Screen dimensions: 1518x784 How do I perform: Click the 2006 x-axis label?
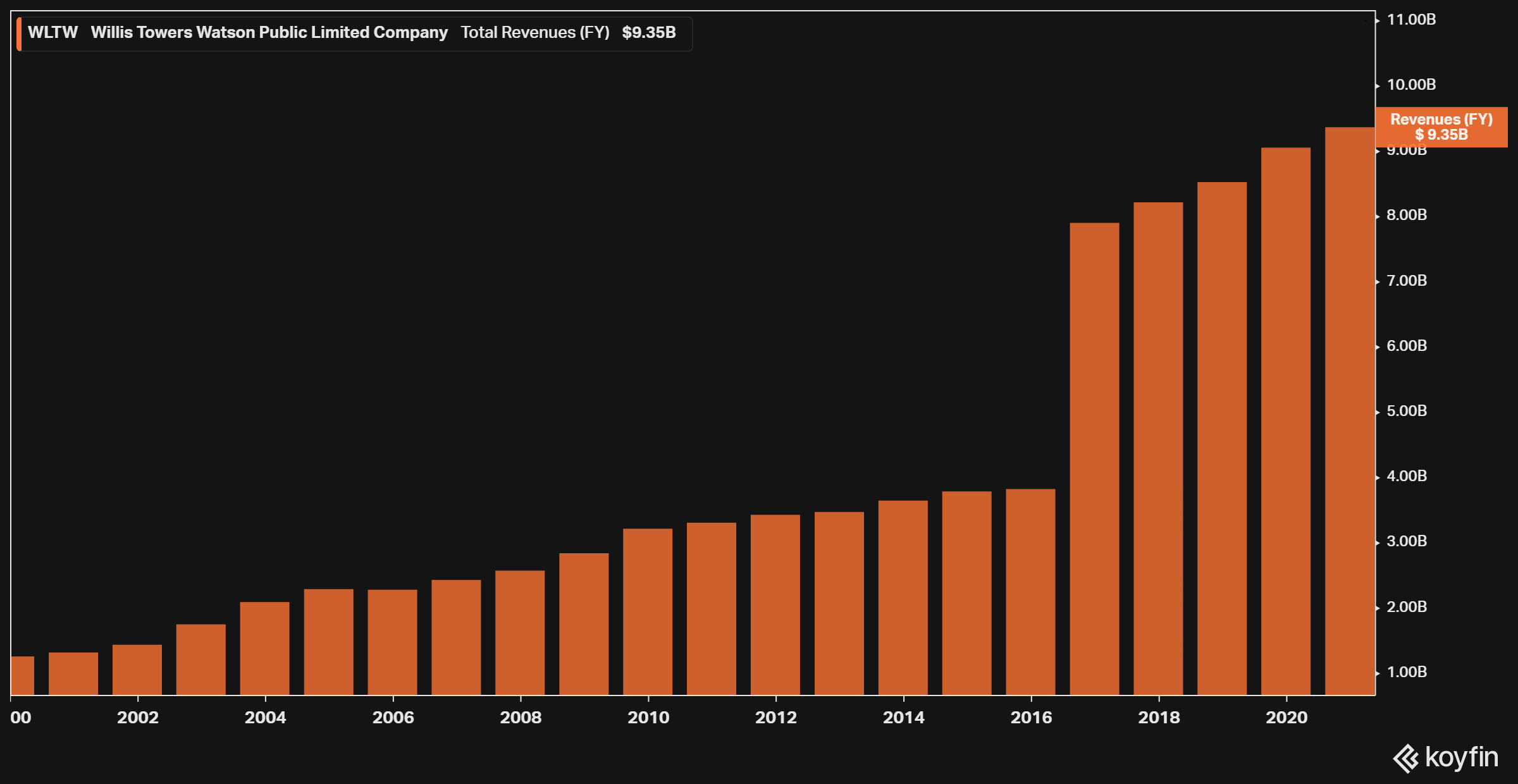(x=393, y=718)
